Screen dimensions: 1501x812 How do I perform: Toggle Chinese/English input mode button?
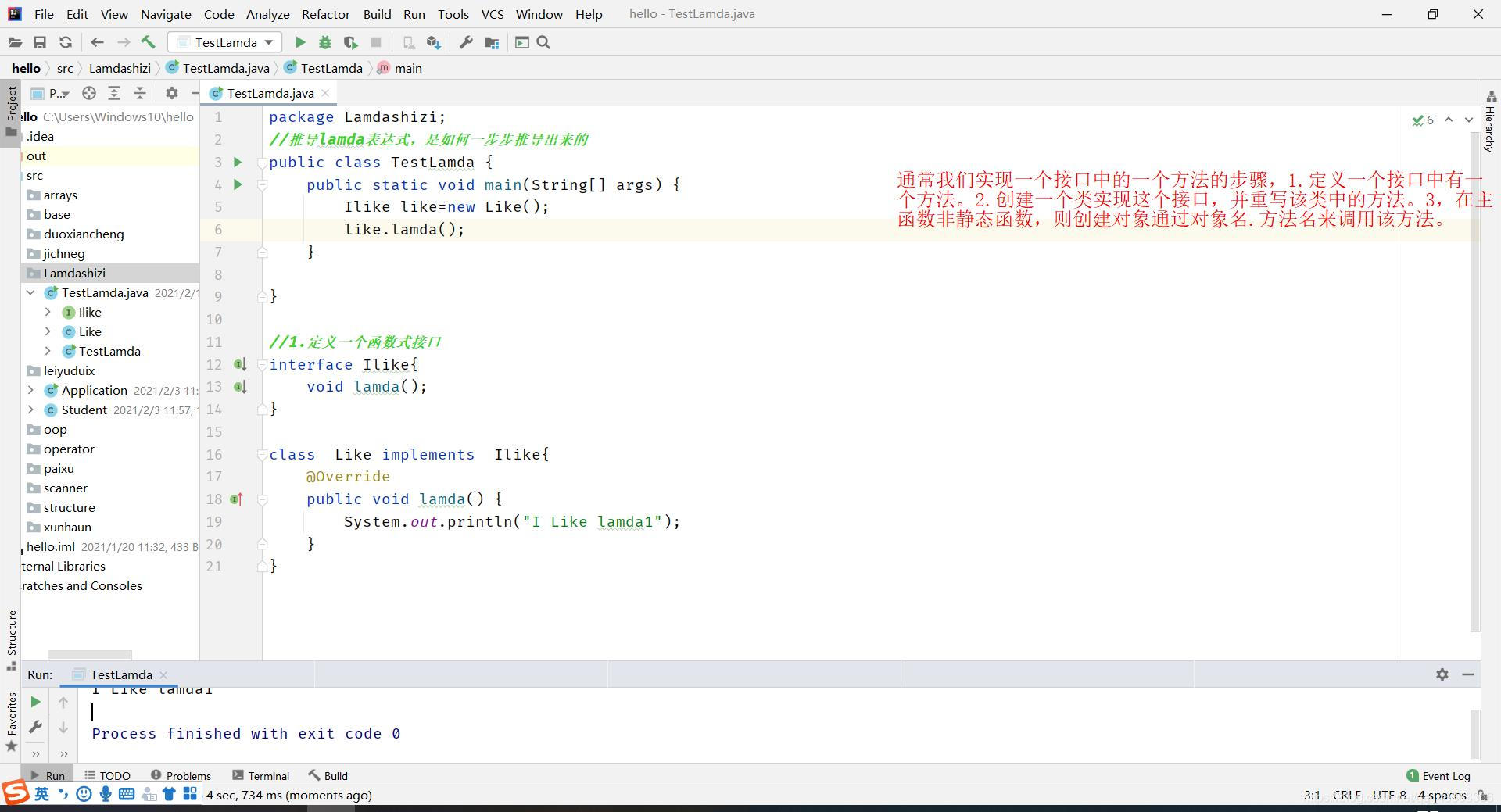pyautogui.click(x=41, y=794)
